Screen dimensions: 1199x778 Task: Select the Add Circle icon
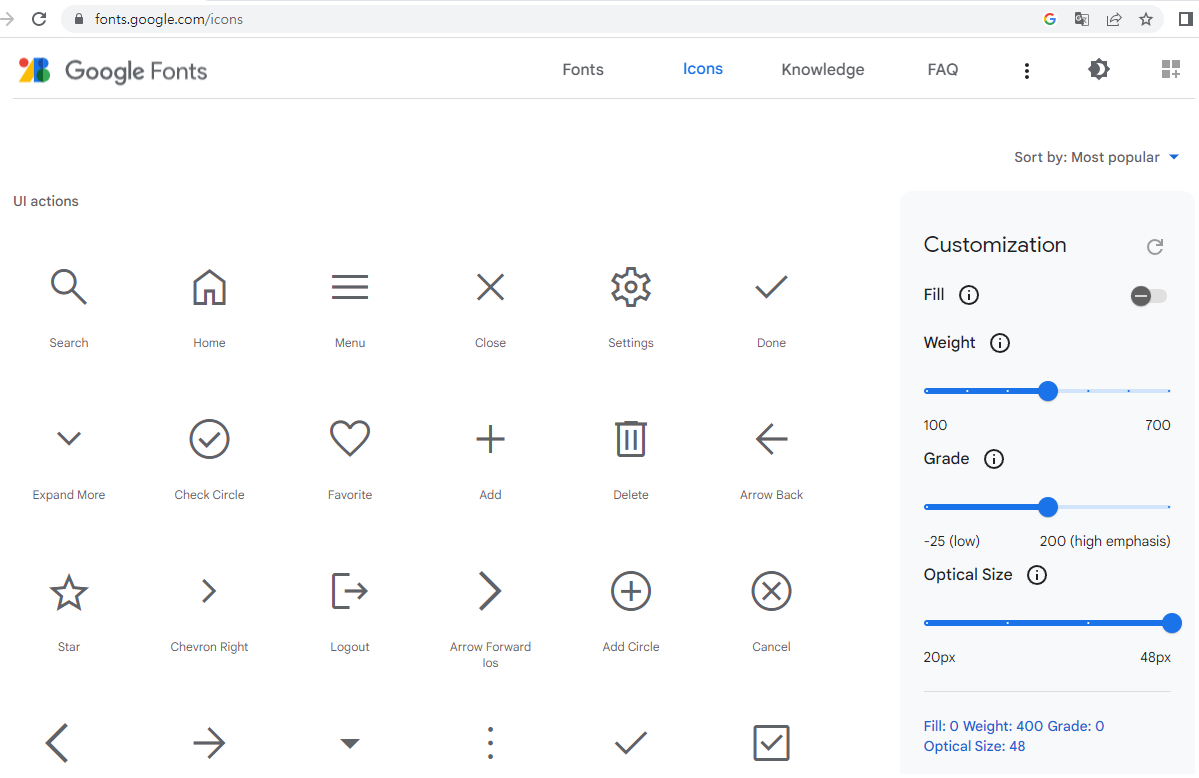[x=631, y=591]
